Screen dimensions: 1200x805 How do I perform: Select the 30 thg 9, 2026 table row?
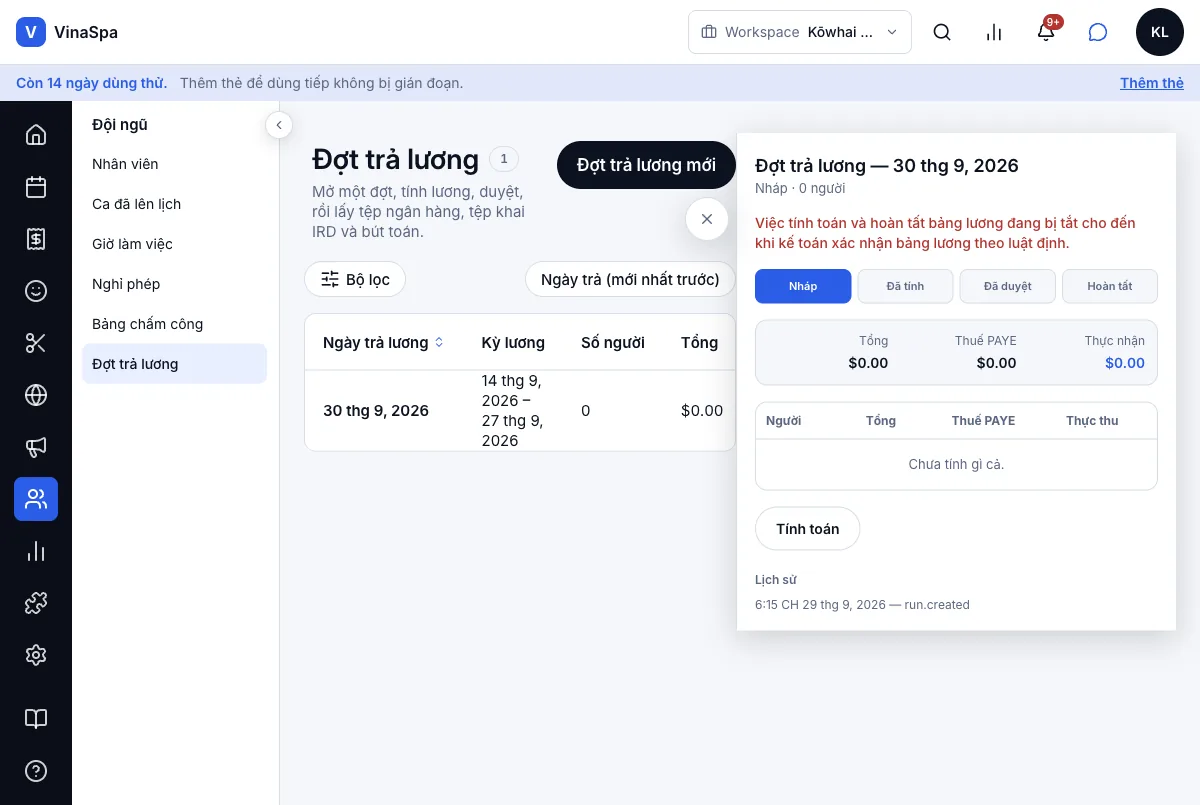[520, 411]
